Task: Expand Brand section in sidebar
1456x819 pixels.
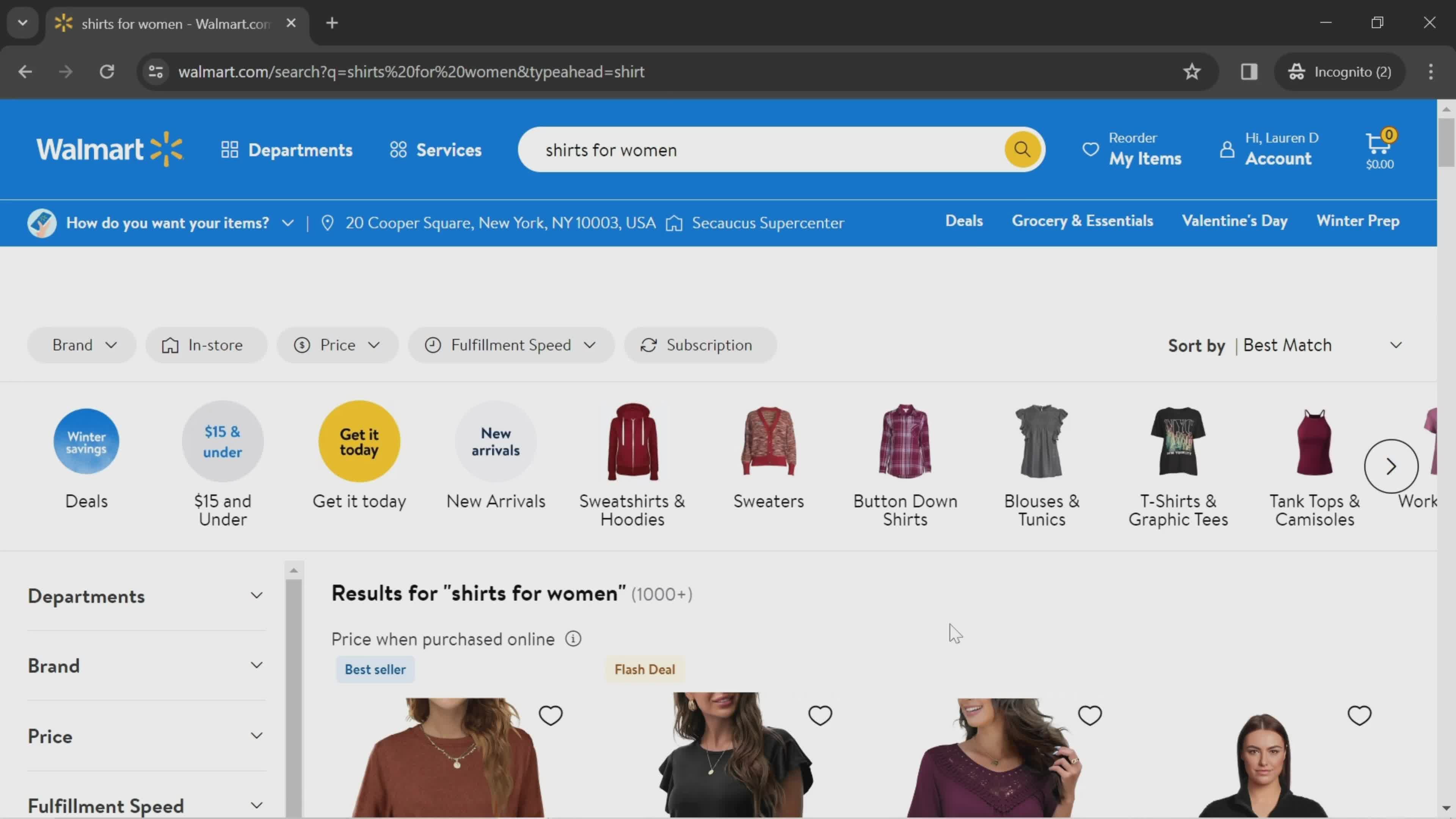Action: pyautogui.click(x=146, y=666)
